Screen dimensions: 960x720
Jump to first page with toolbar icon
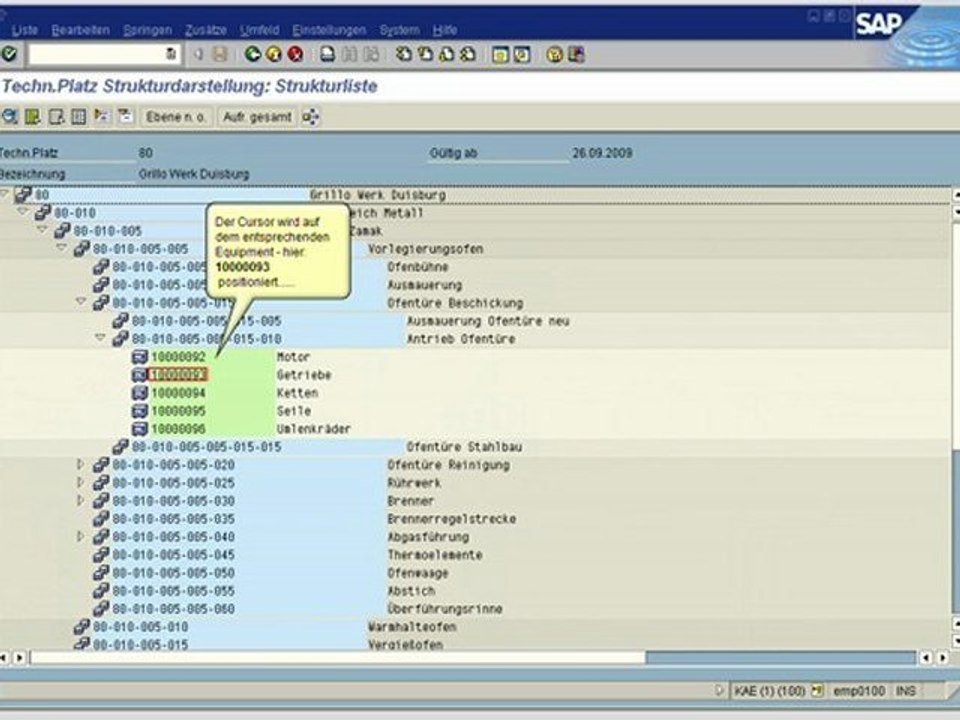[x=403, y=54]
